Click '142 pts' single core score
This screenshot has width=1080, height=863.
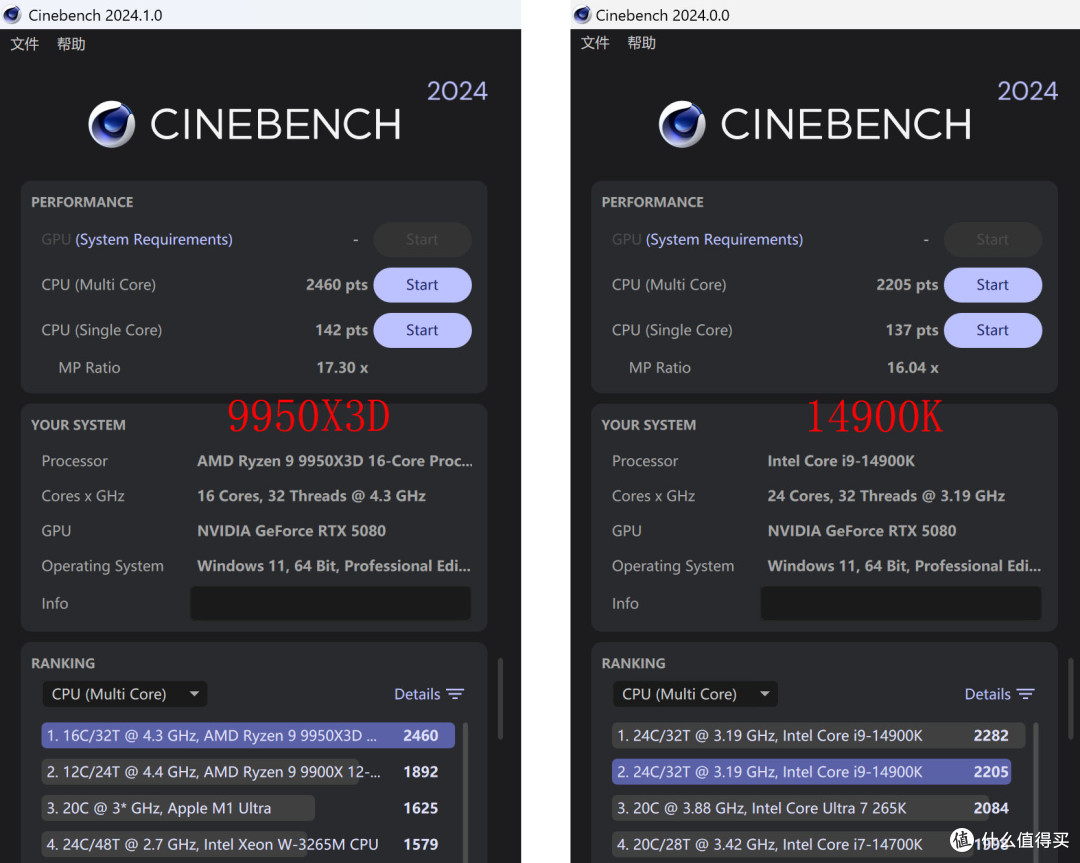[342, 330]
